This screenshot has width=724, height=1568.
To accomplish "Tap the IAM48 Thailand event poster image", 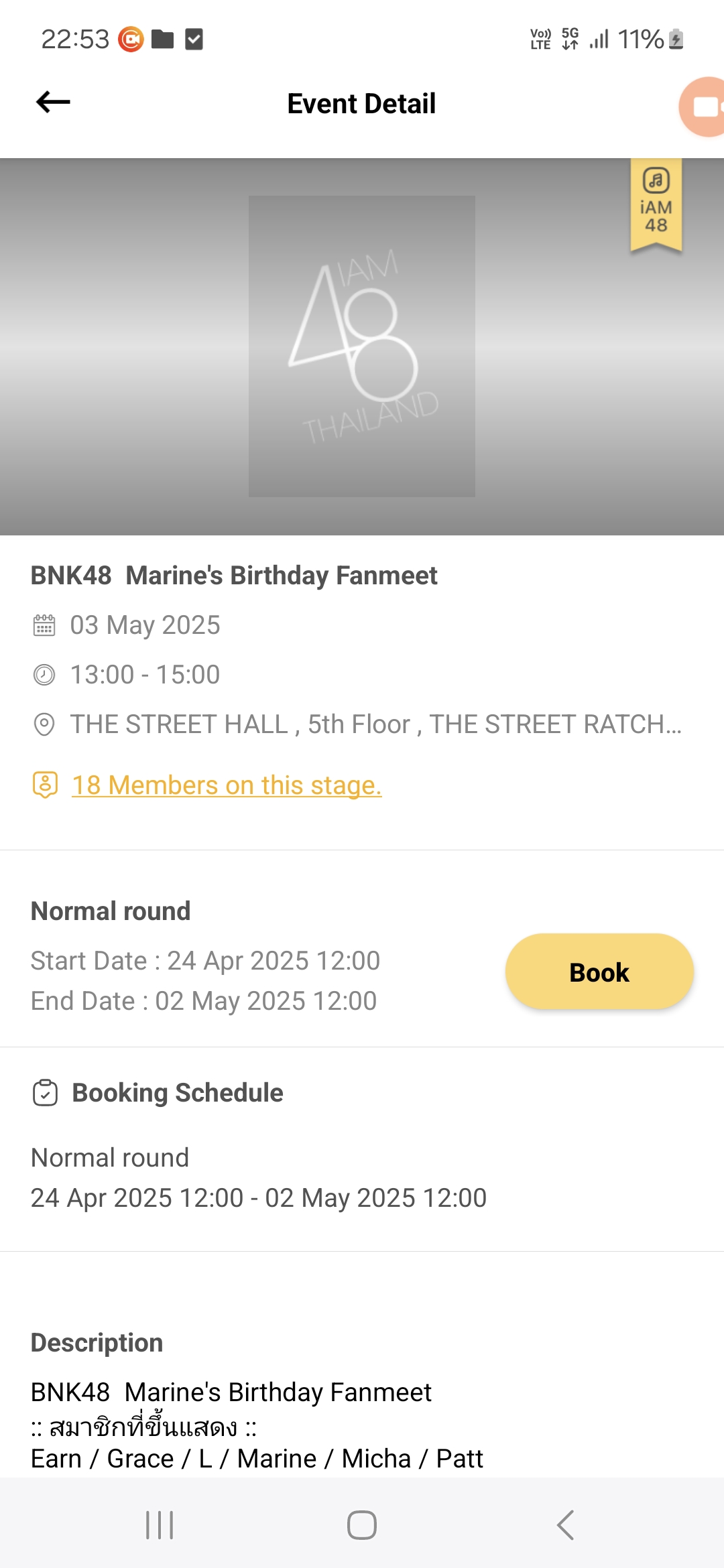I will pyautogui.click(x=362, y=346).
